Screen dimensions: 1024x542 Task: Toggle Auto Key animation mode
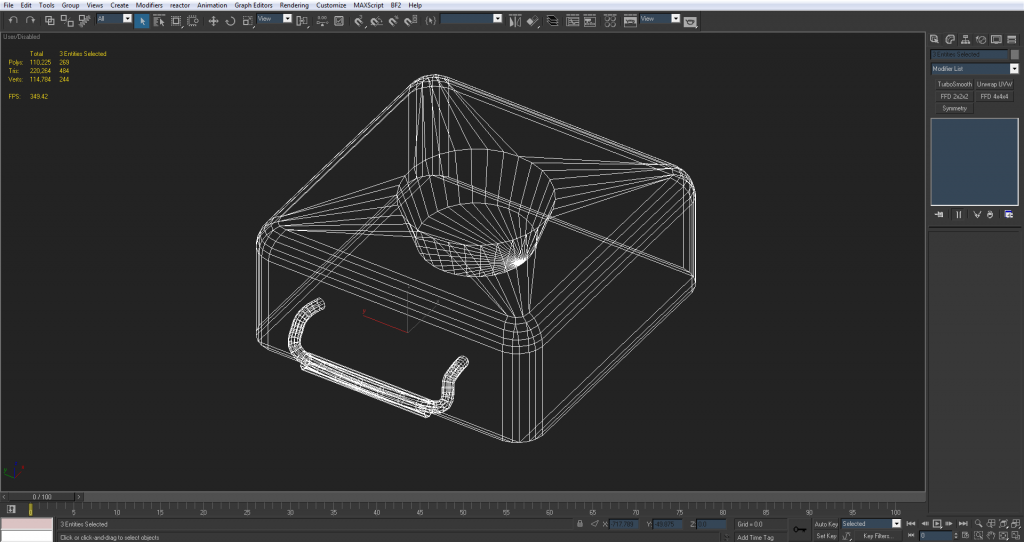coord(825,523)
